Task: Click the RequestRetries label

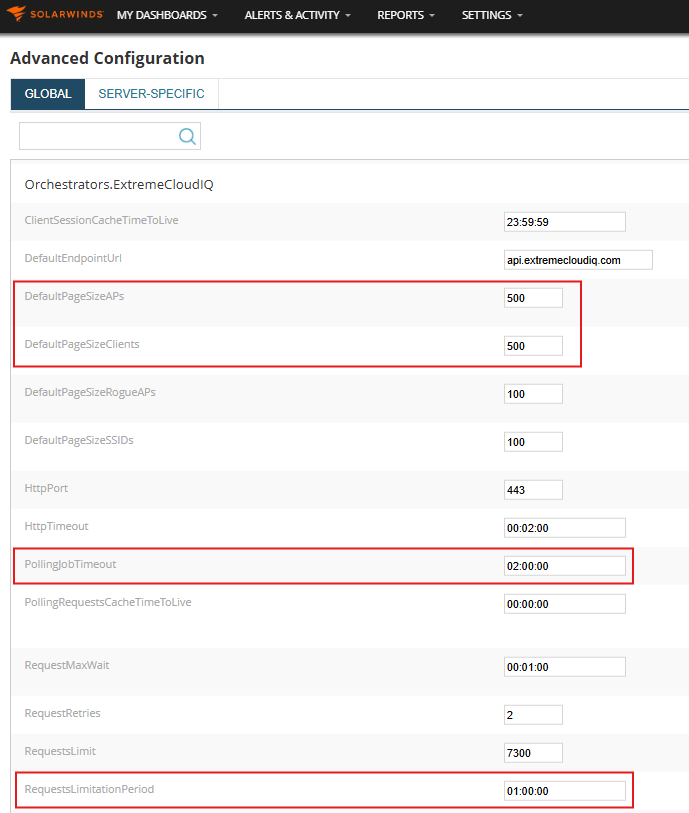Action: pos(62,713)
